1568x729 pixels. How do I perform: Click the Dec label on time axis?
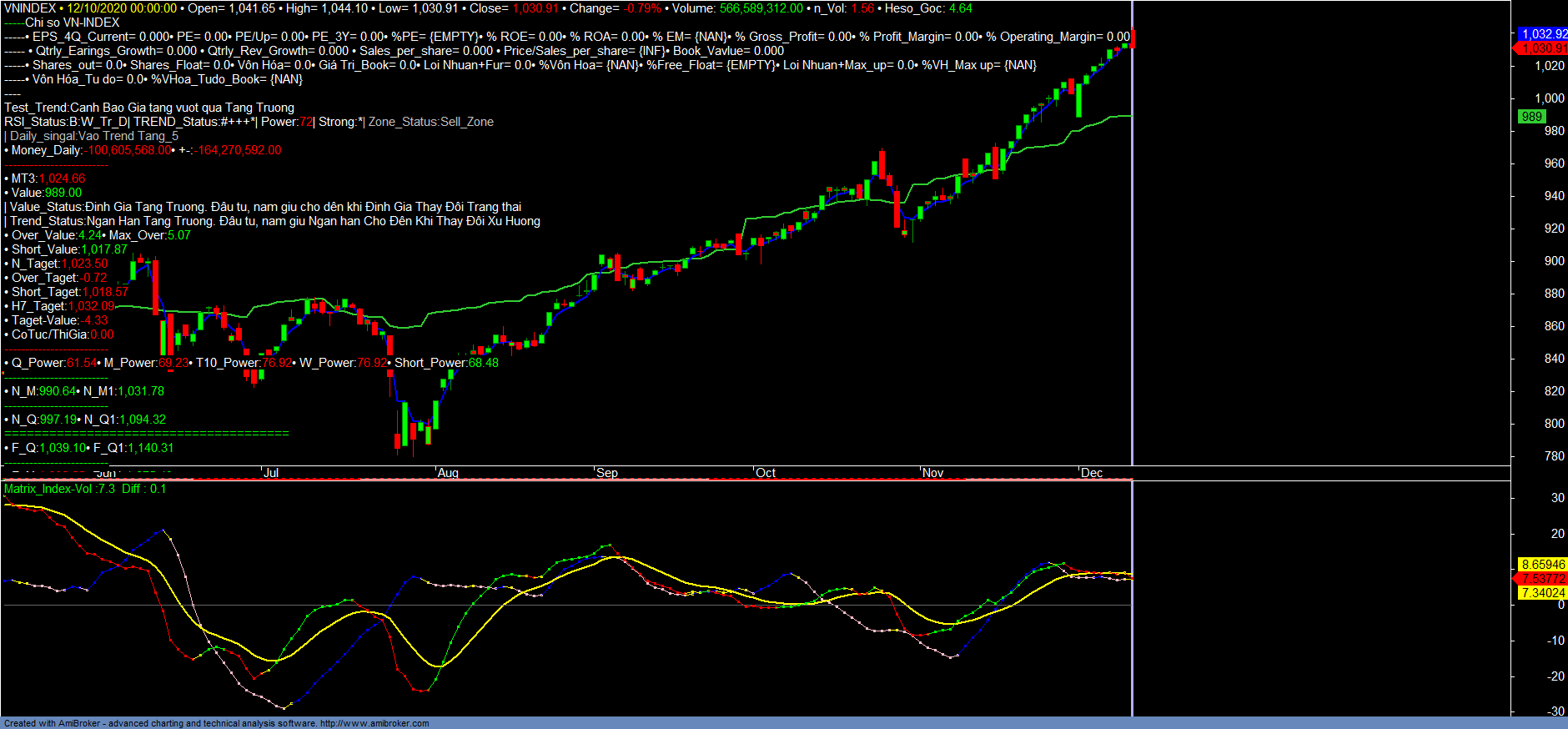pyautogui.click(x=1092, y=473)
